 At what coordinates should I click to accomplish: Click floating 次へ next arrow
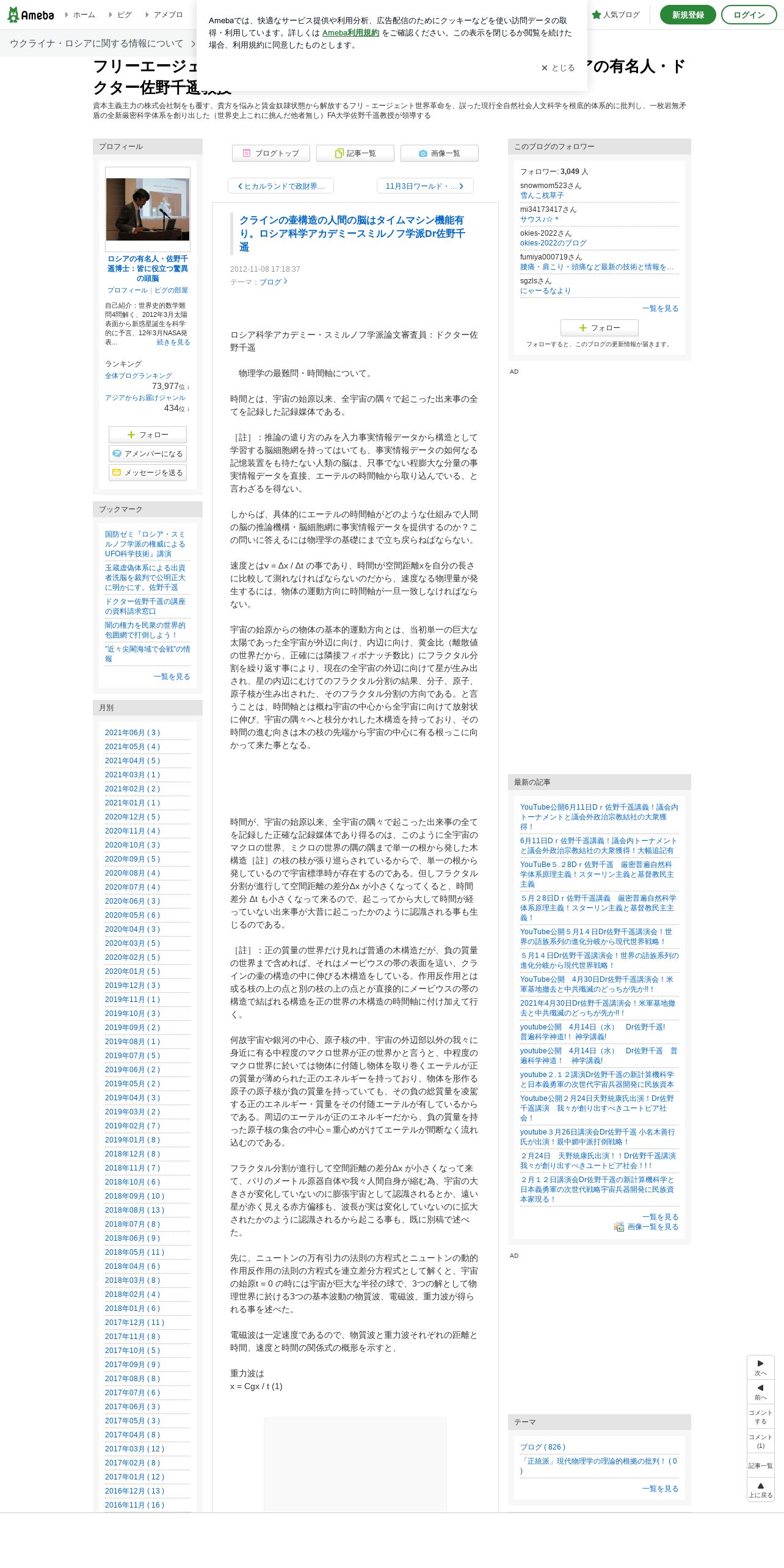(761, 1368)
